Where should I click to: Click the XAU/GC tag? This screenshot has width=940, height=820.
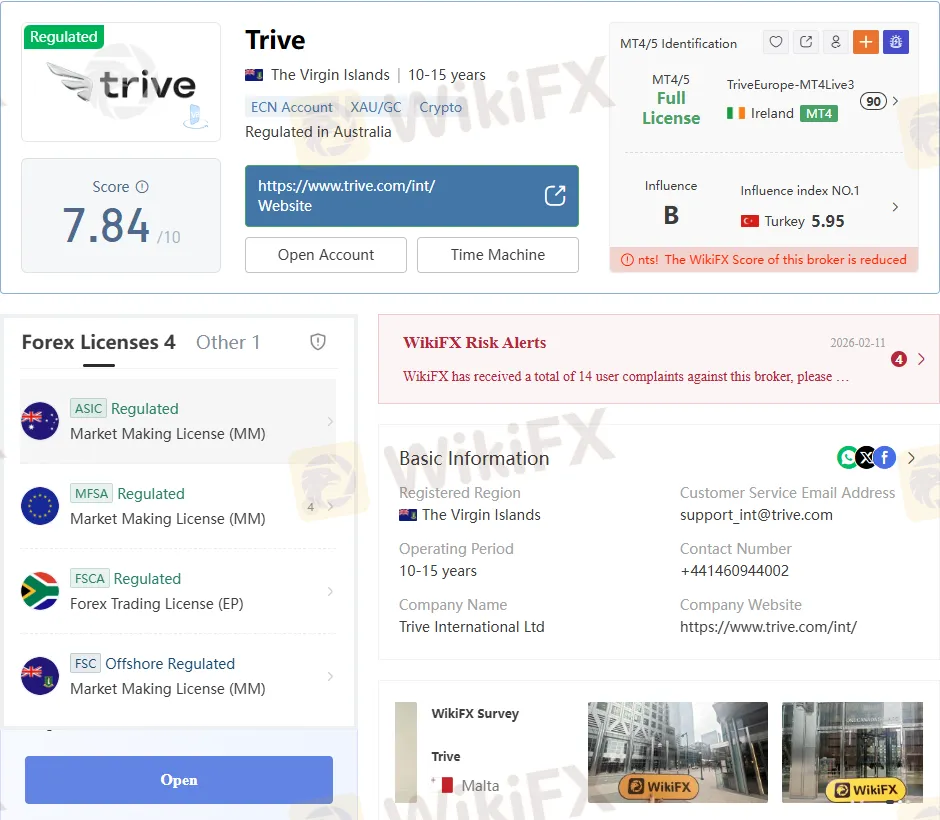376,107
